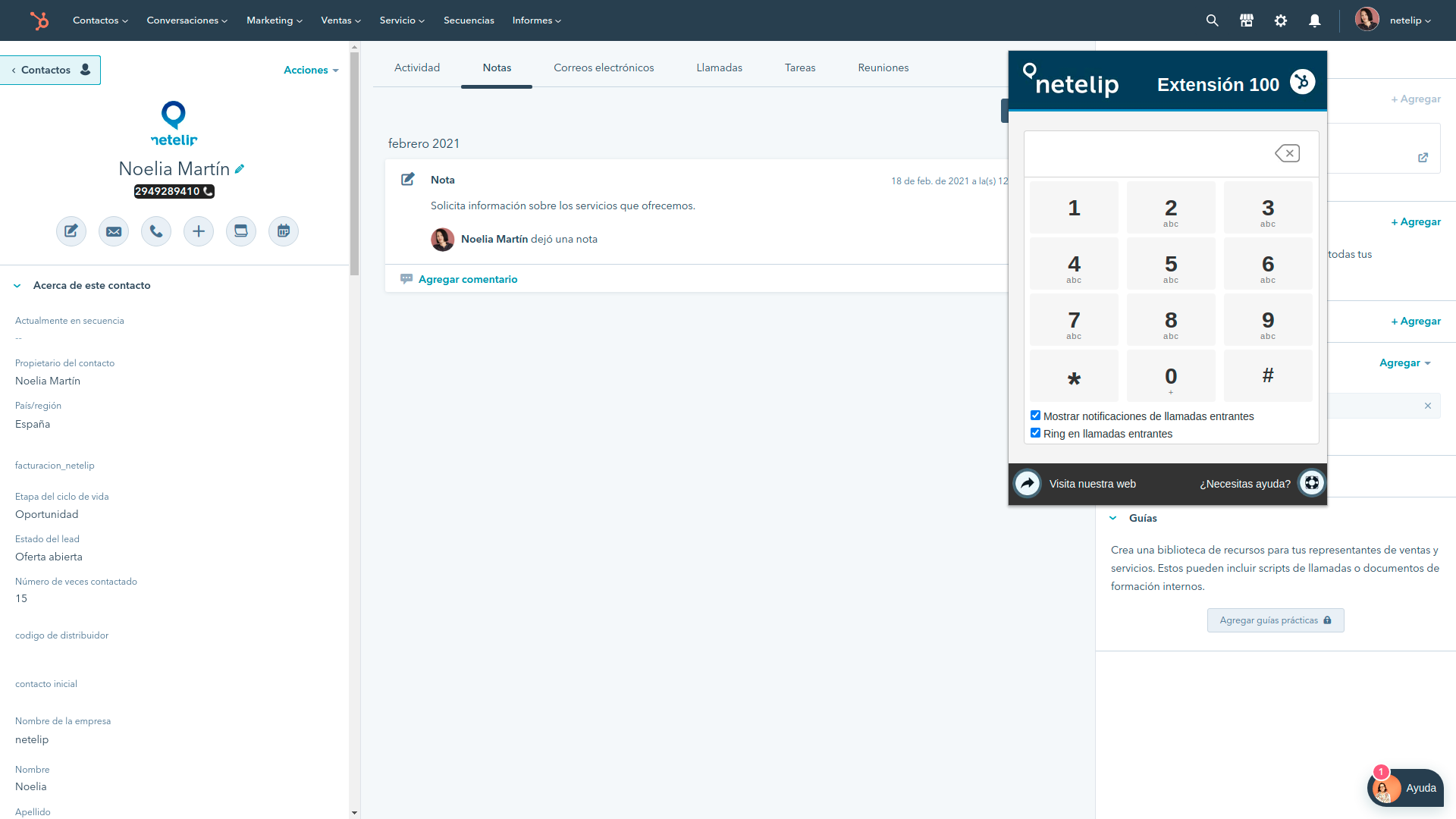Open the Contactos menu dropdown
1456x819 pixels.
(x=100, y=20)
